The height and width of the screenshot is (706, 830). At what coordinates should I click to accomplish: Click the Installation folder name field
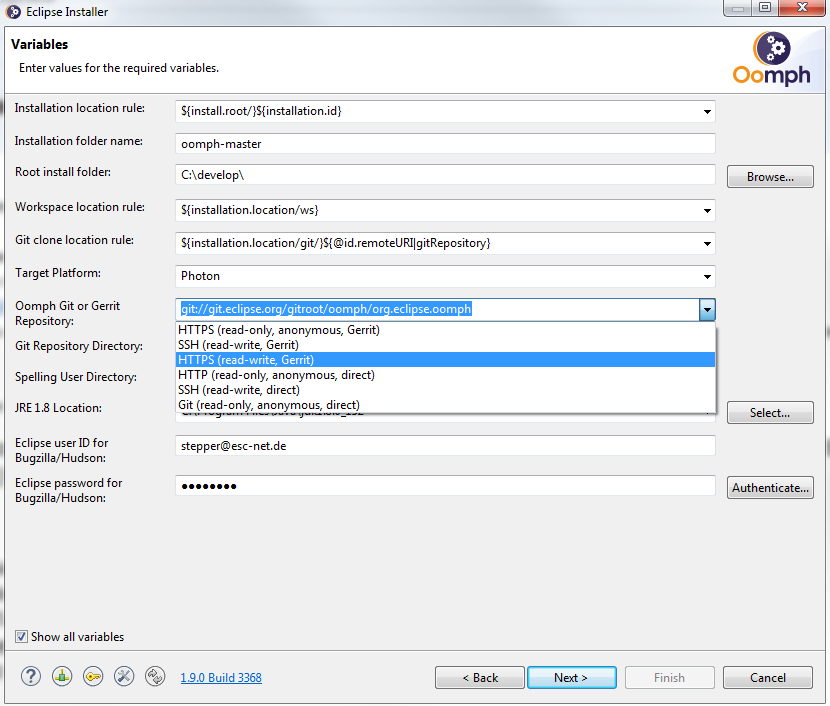[445, 144]
